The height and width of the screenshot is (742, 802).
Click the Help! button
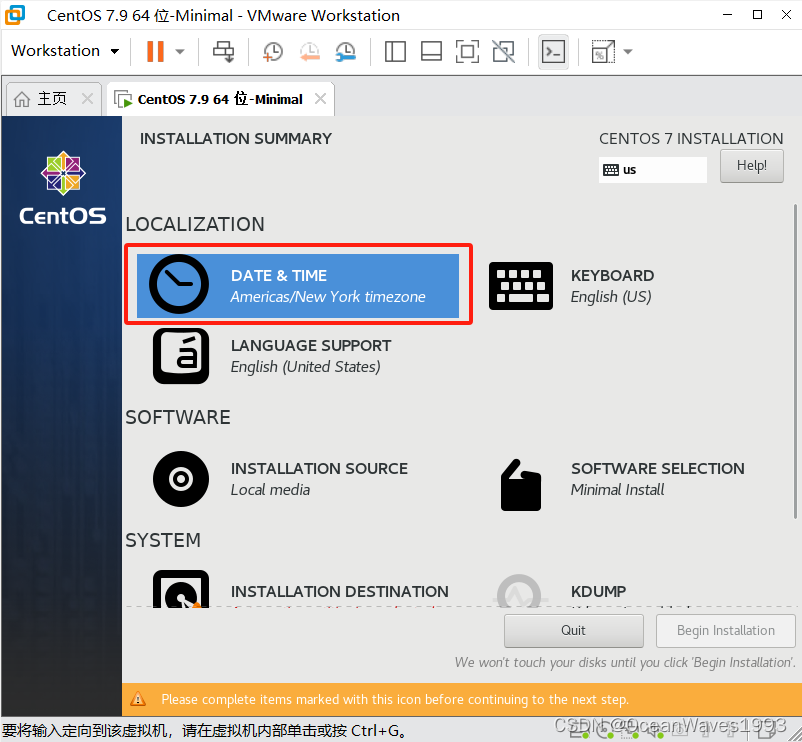tap(751, 166)
